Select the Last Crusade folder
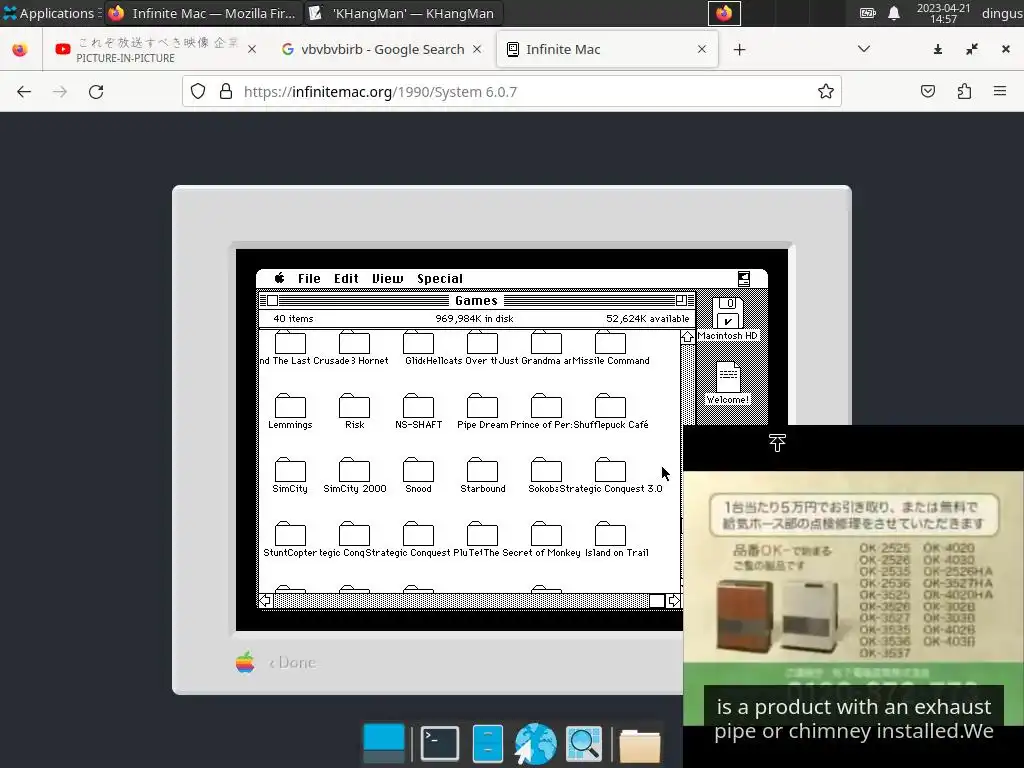The height and width of the screenshot is (768, 1024). click(x=290, y=342)
